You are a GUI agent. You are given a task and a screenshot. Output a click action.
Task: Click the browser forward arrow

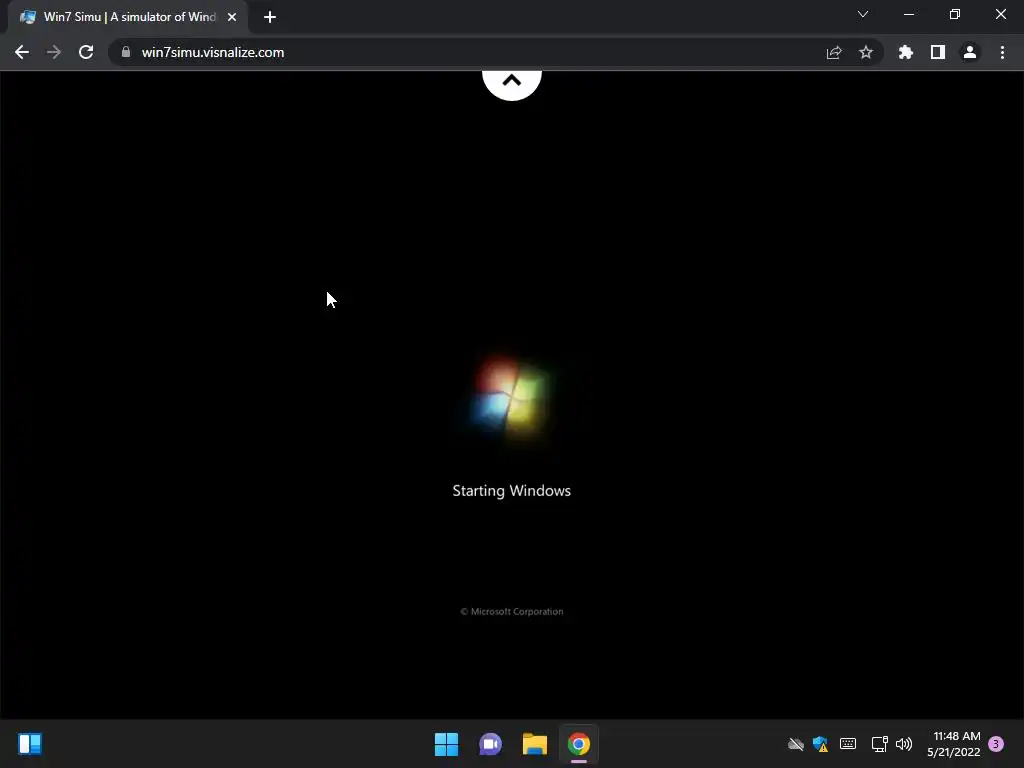click(54, 52)
